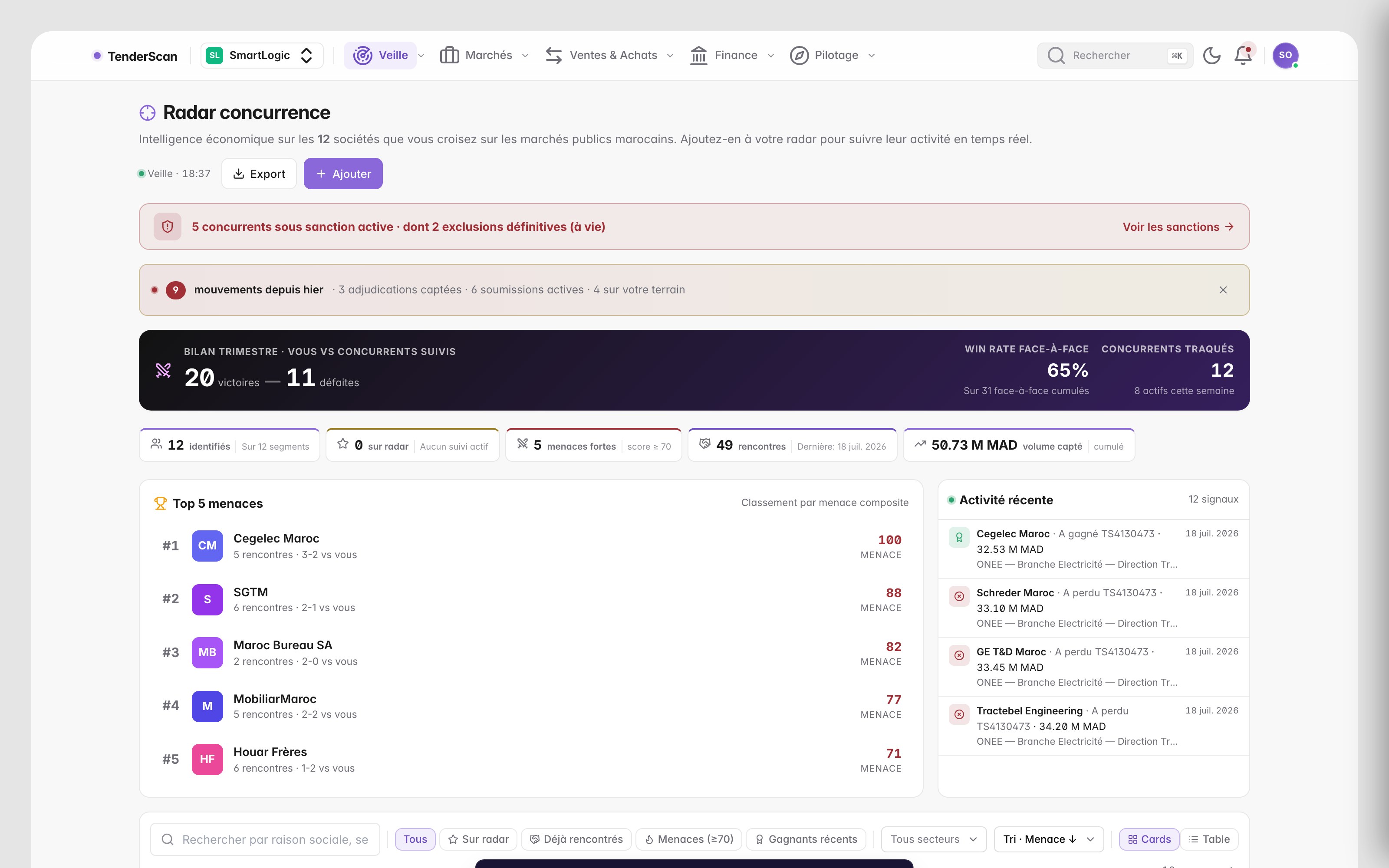Click the Finance bank icon

(x=698, y=56)
